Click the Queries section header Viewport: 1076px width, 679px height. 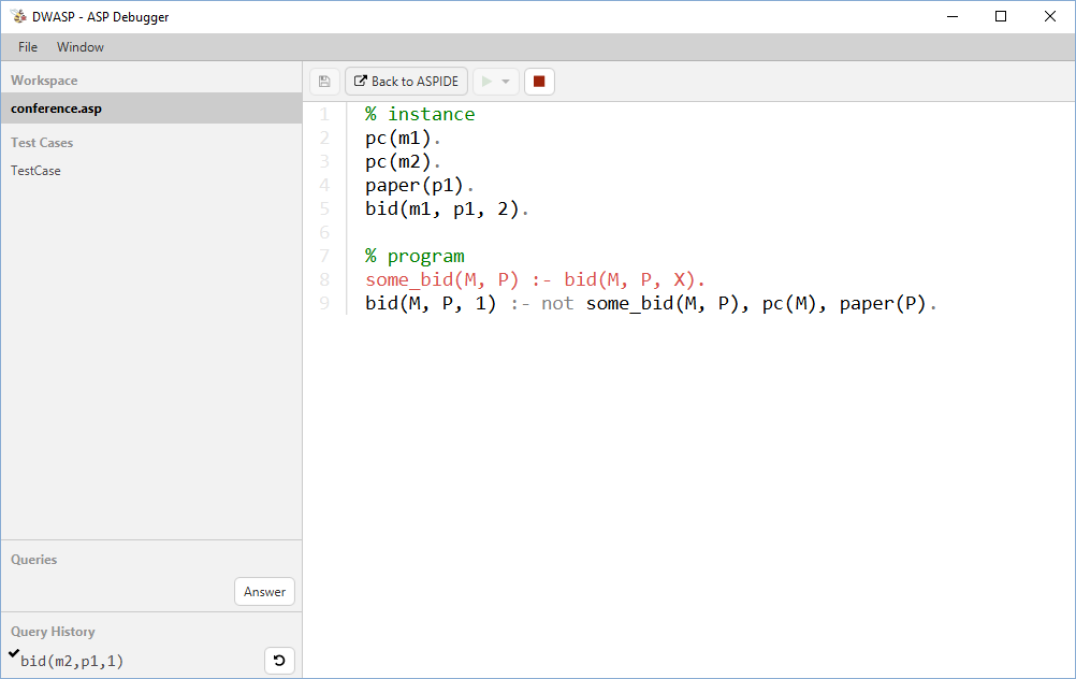pos(34,560)
